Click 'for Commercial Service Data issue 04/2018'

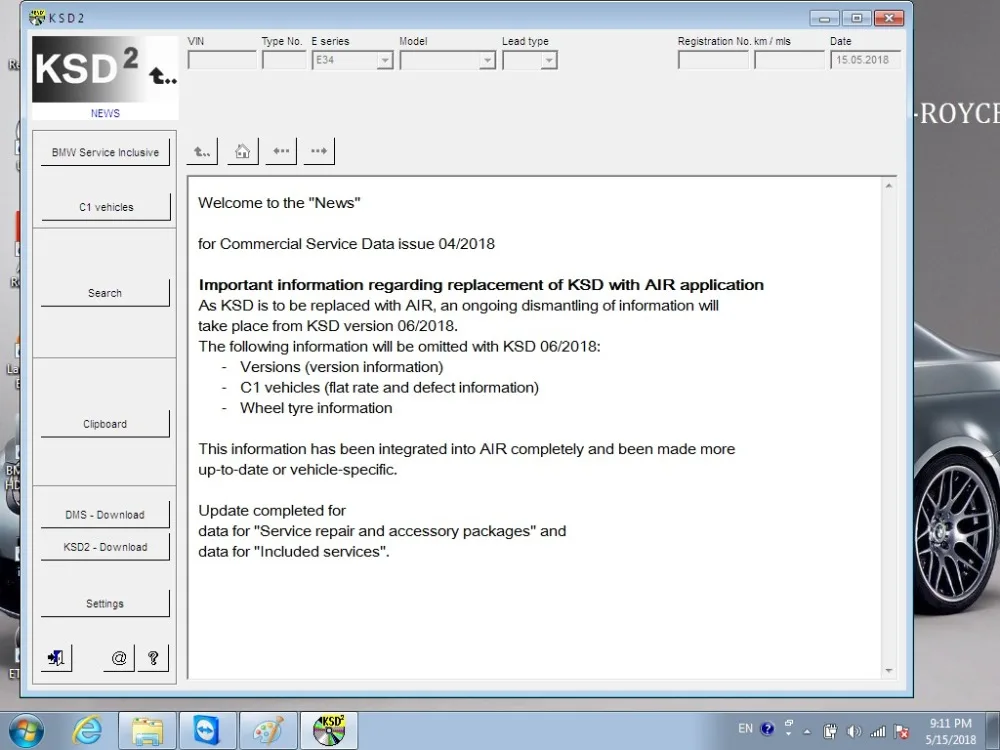pyautogui.click(x=346, y=244)
